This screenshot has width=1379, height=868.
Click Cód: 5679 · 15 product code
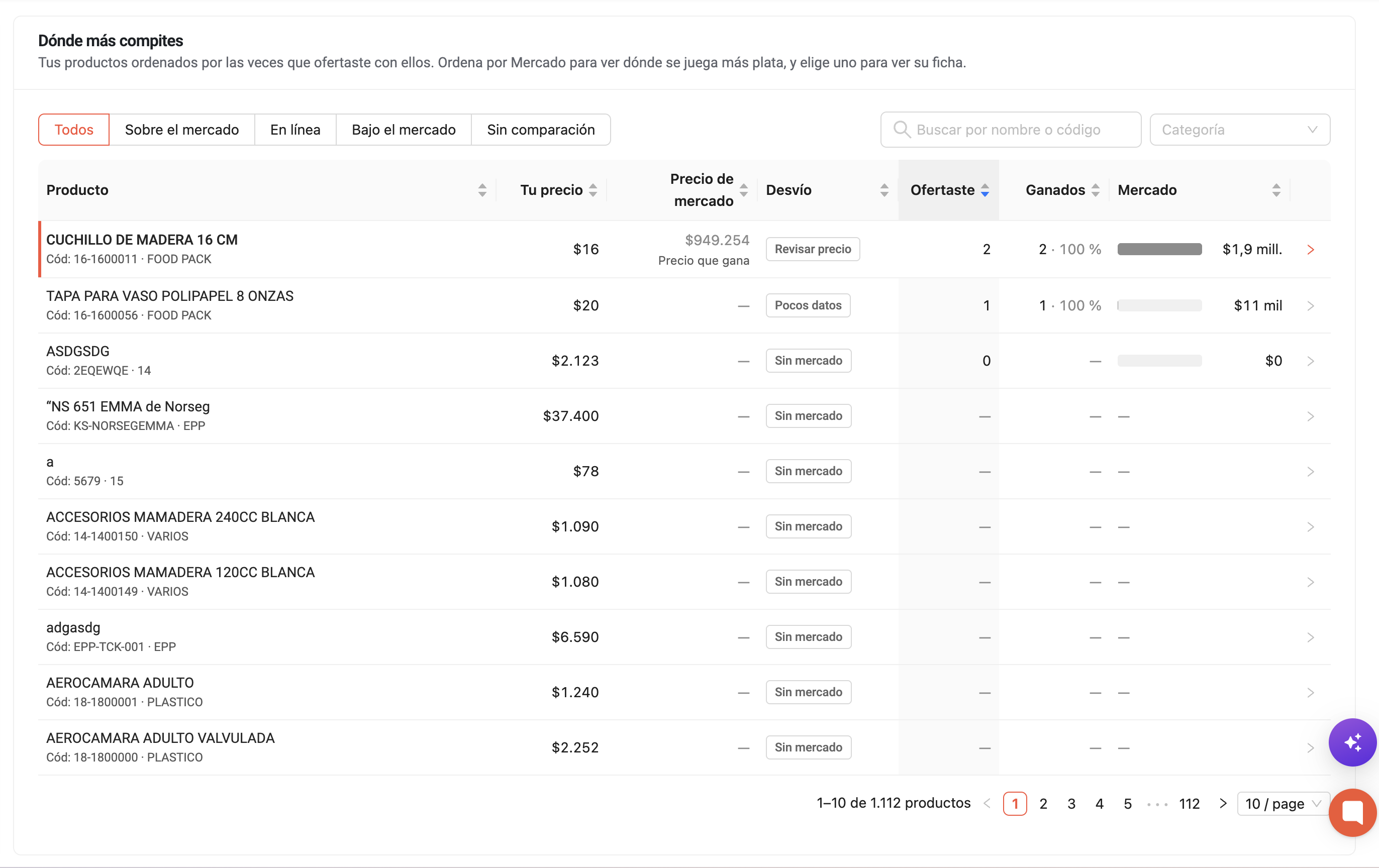[x=85, y=481]
